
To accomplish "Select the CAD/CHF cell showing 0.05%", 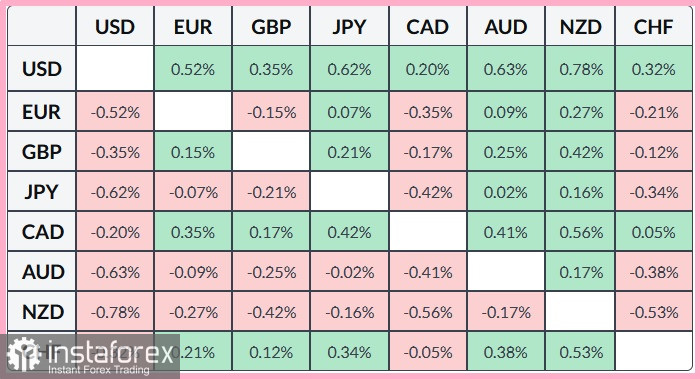I will [x=654, y=232].
